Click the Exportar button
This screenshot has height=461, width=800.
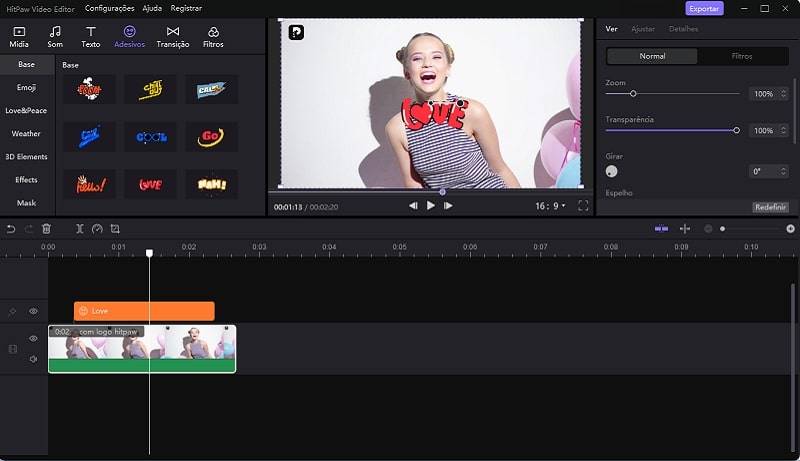[x=704, y=8]
